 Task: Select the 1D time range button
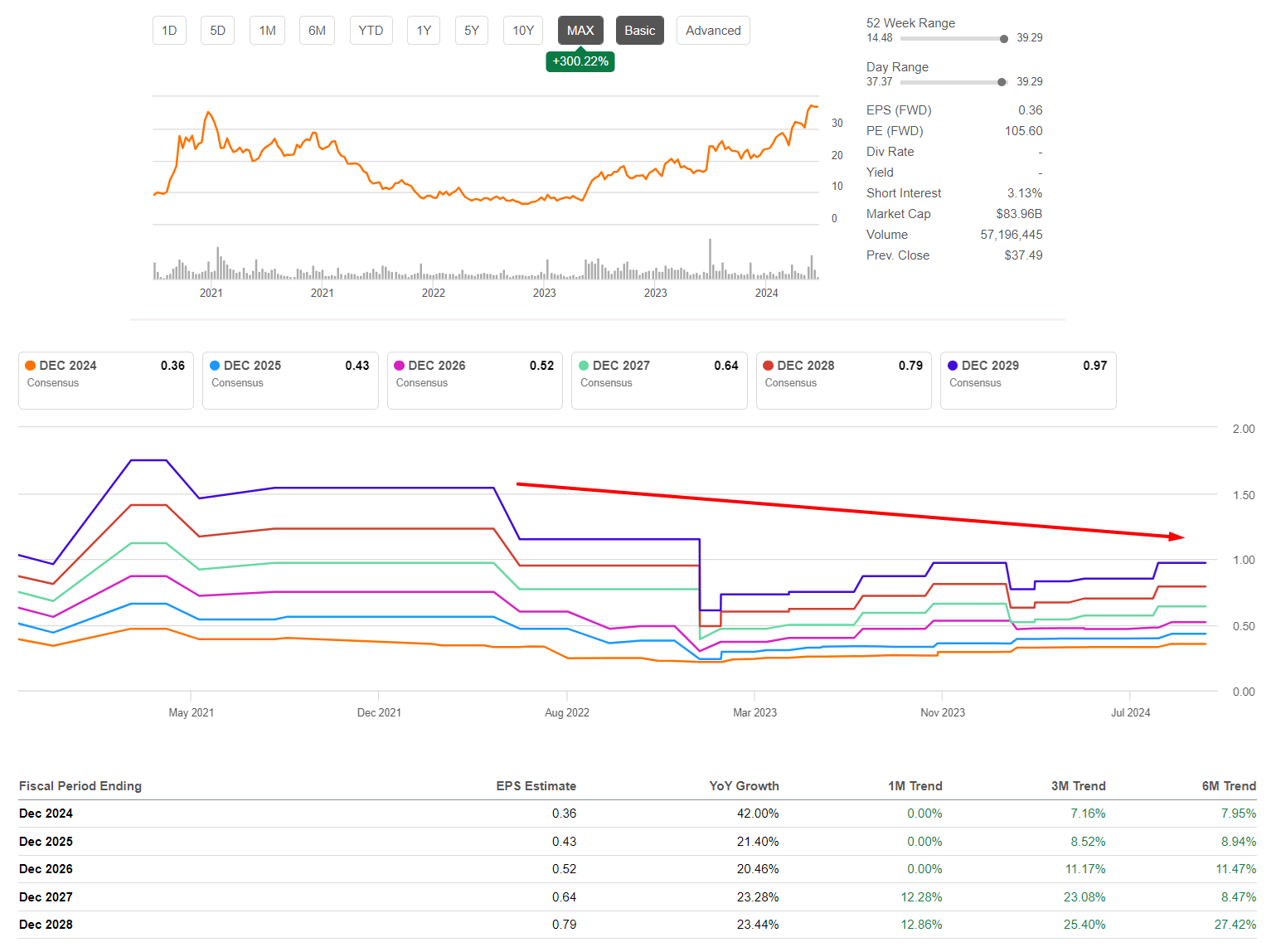(x=169, y=31)
